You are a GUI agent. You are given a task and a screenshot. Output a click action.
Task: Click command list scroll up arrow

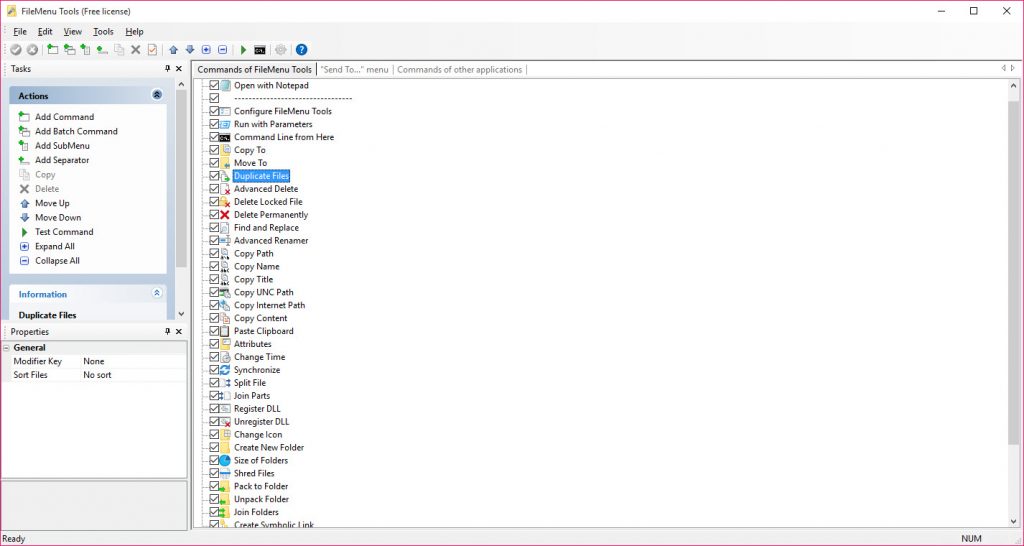pyautogui.click(x=1014, y=86)
